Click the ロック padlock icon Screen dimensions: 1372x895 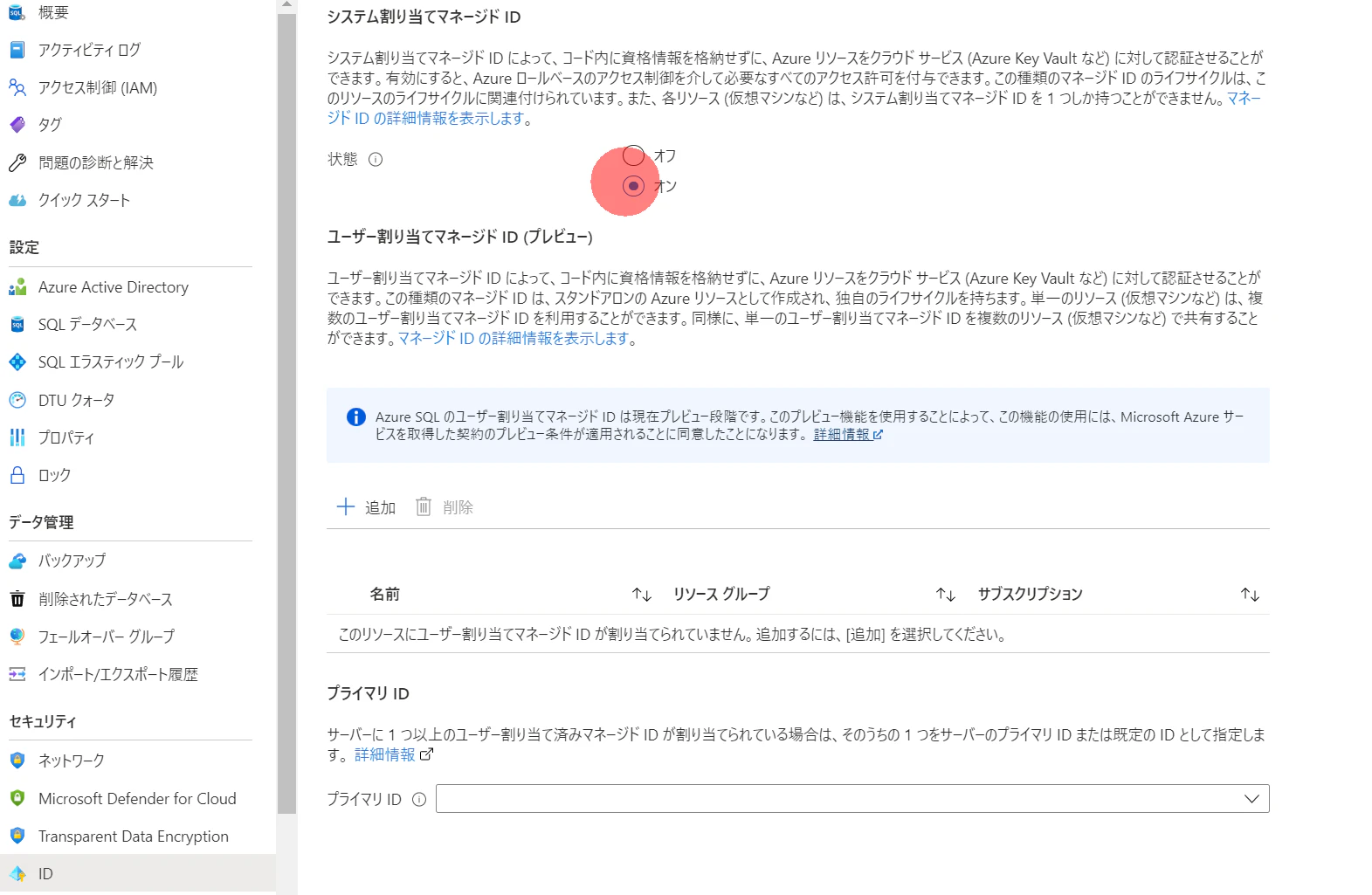17,475
